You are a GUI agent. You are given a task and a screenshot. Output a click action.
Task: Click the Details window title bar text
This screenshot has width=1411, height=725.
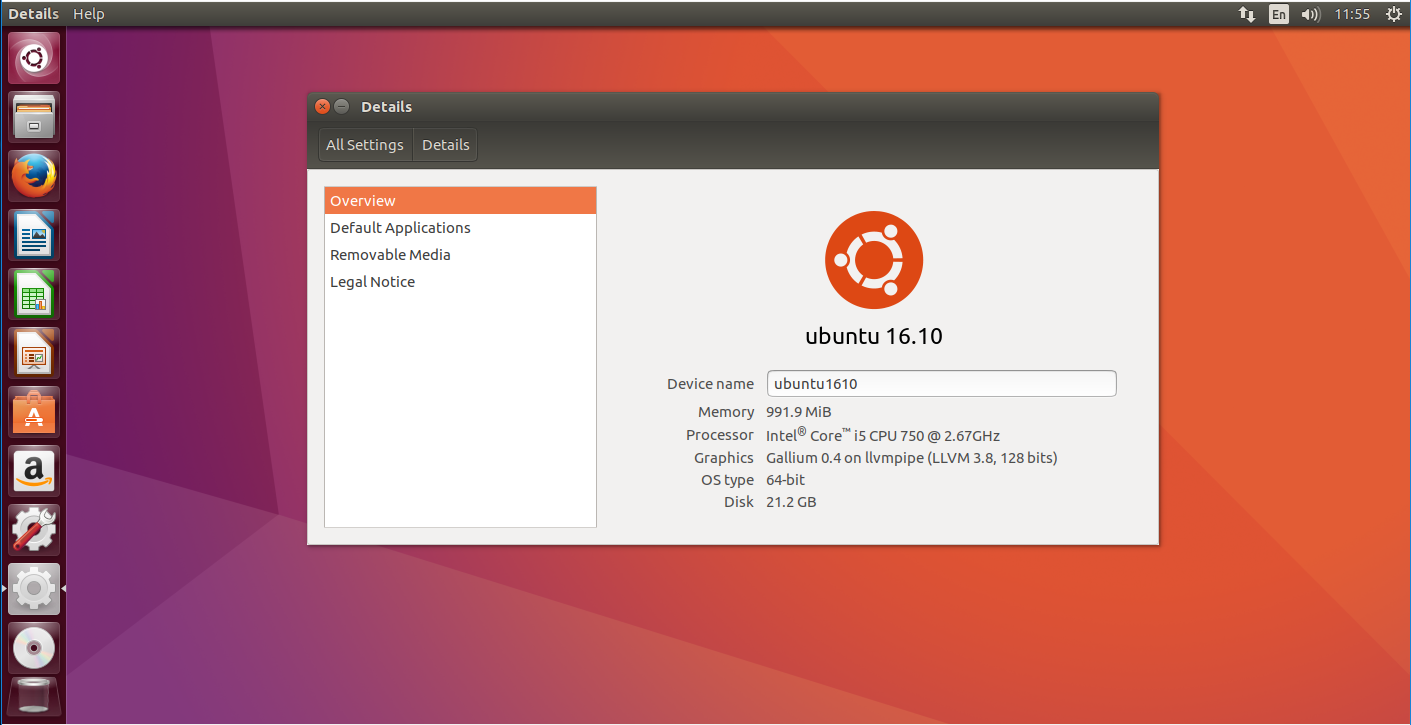tap(386, 107)
